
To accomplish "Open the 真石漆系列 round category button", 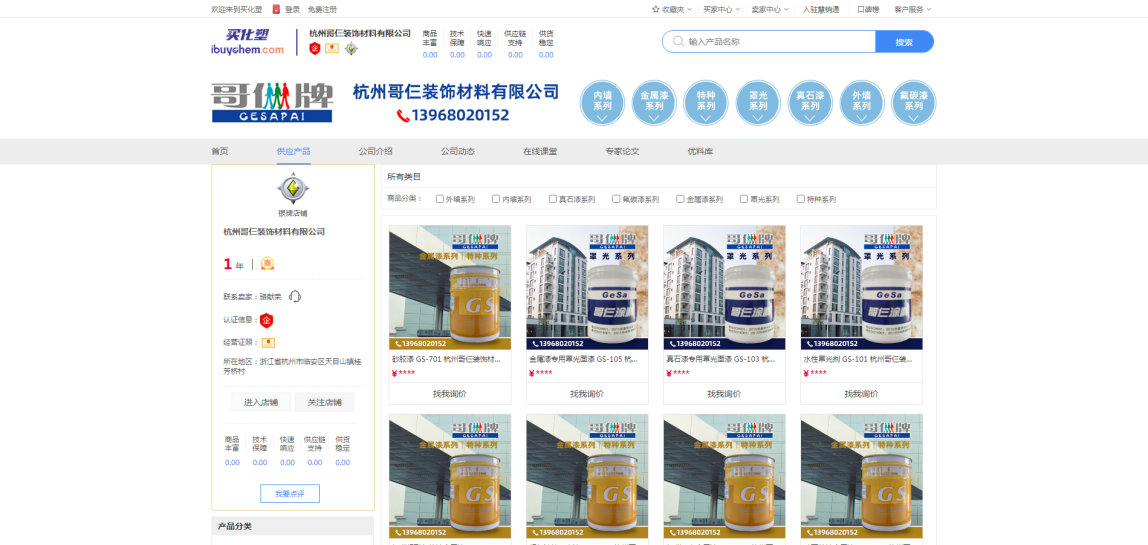I will [x=810, y=103].
